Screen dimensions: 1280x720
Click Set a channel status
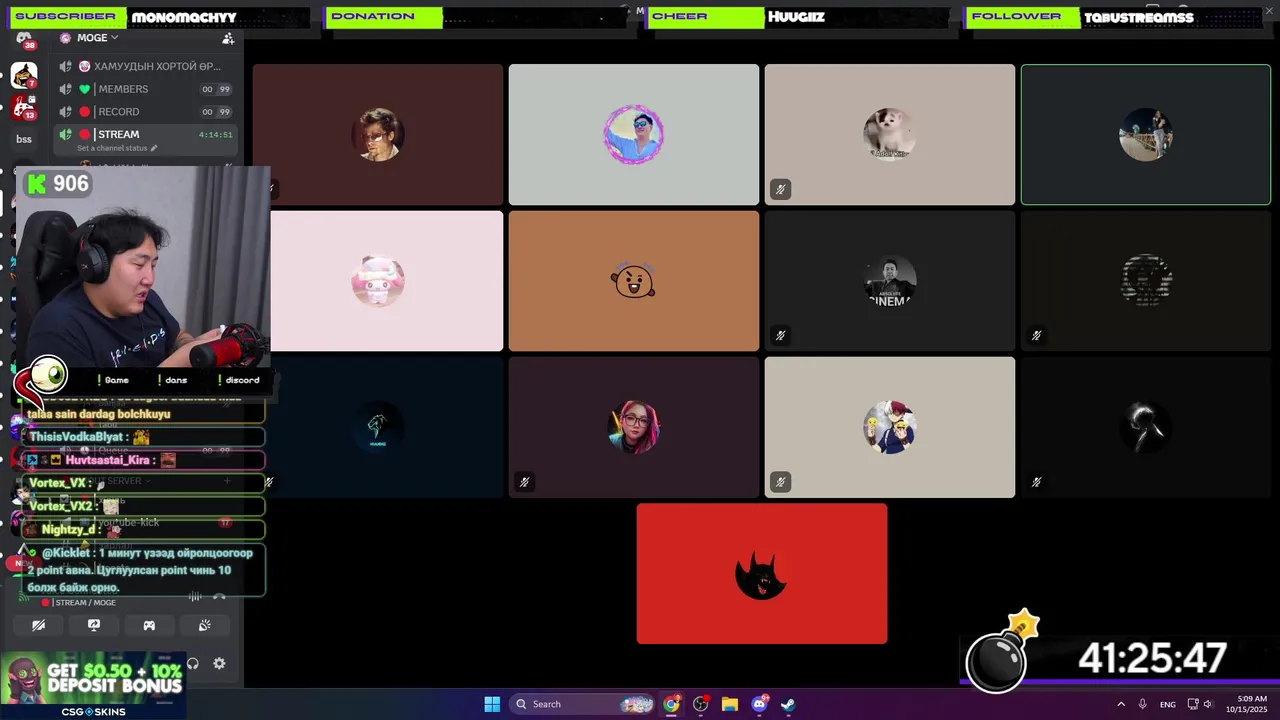coord(117,148)
